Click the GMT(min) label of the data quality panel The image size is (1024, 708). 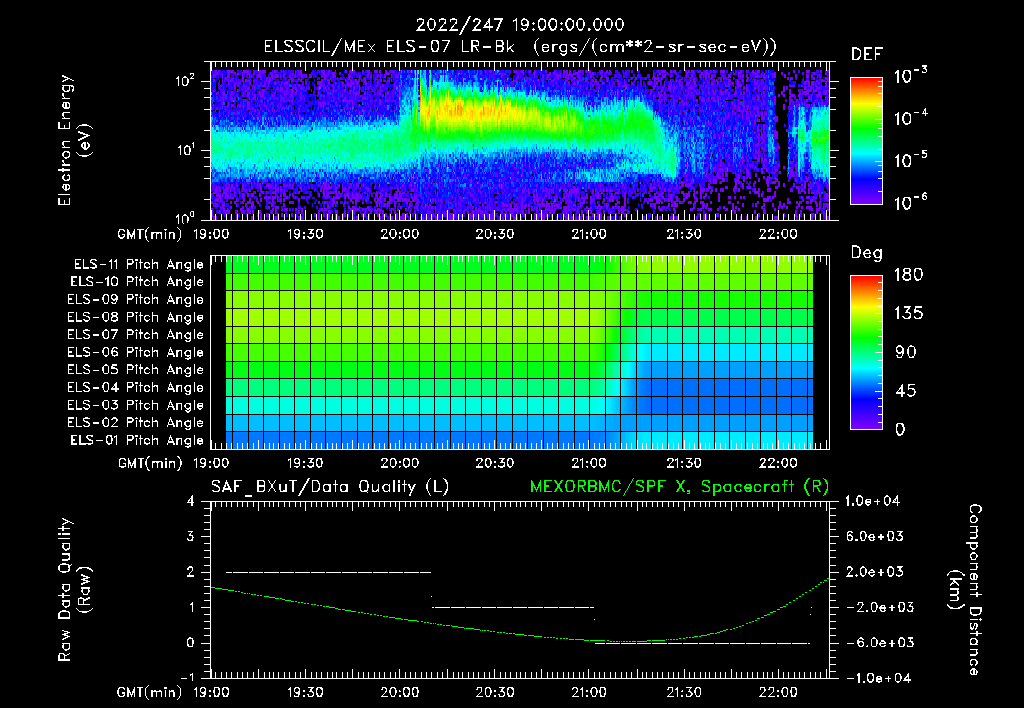[149, 692]
